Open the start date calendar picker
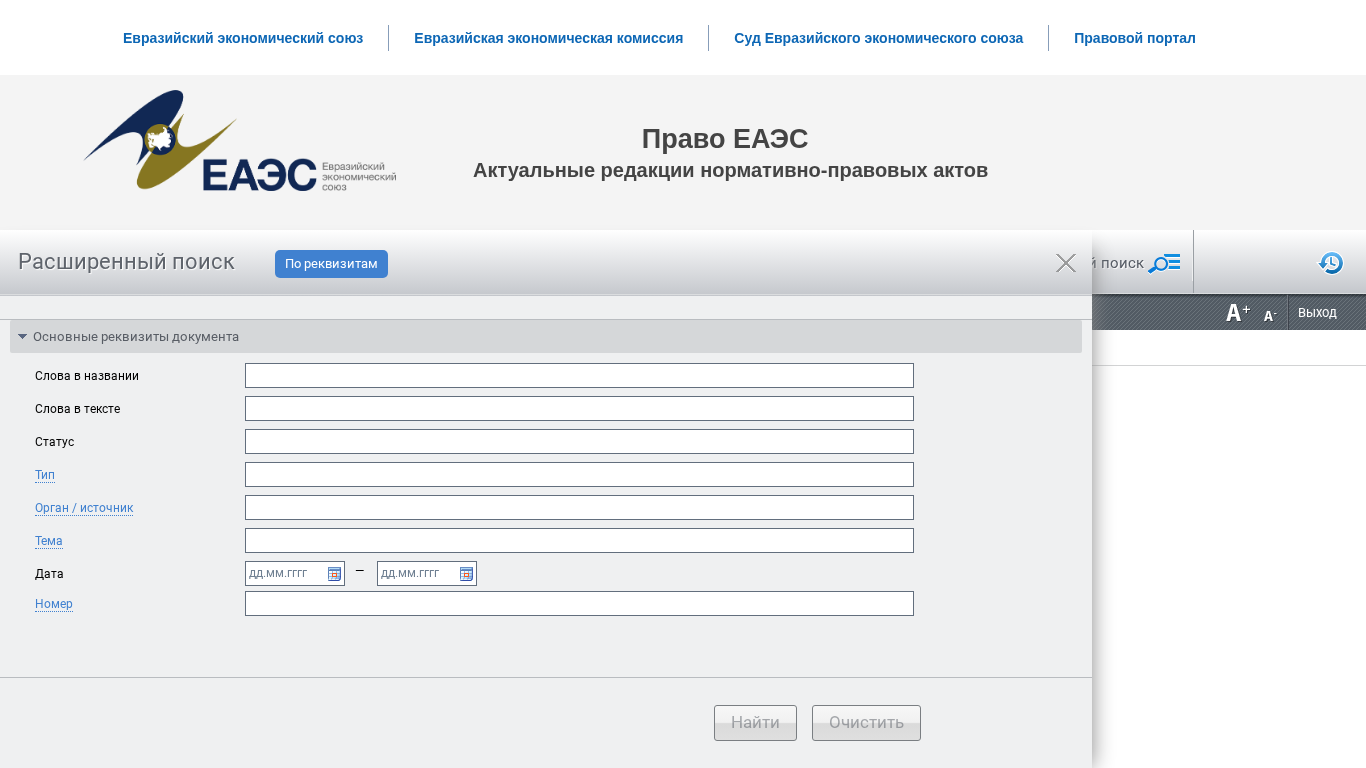Viewport: 1366px width, 768px height. (x=334, y=574)
